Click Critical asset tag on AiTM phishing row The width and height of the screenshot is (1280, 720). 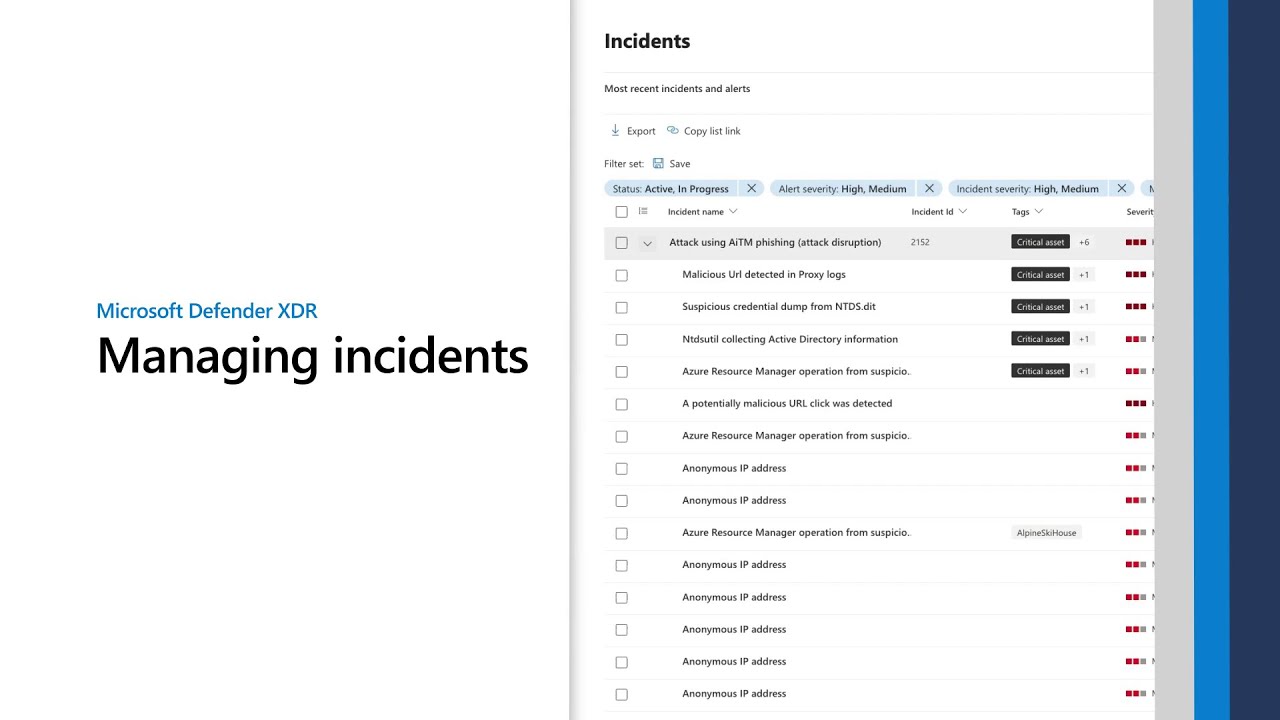coord(1040,242)
